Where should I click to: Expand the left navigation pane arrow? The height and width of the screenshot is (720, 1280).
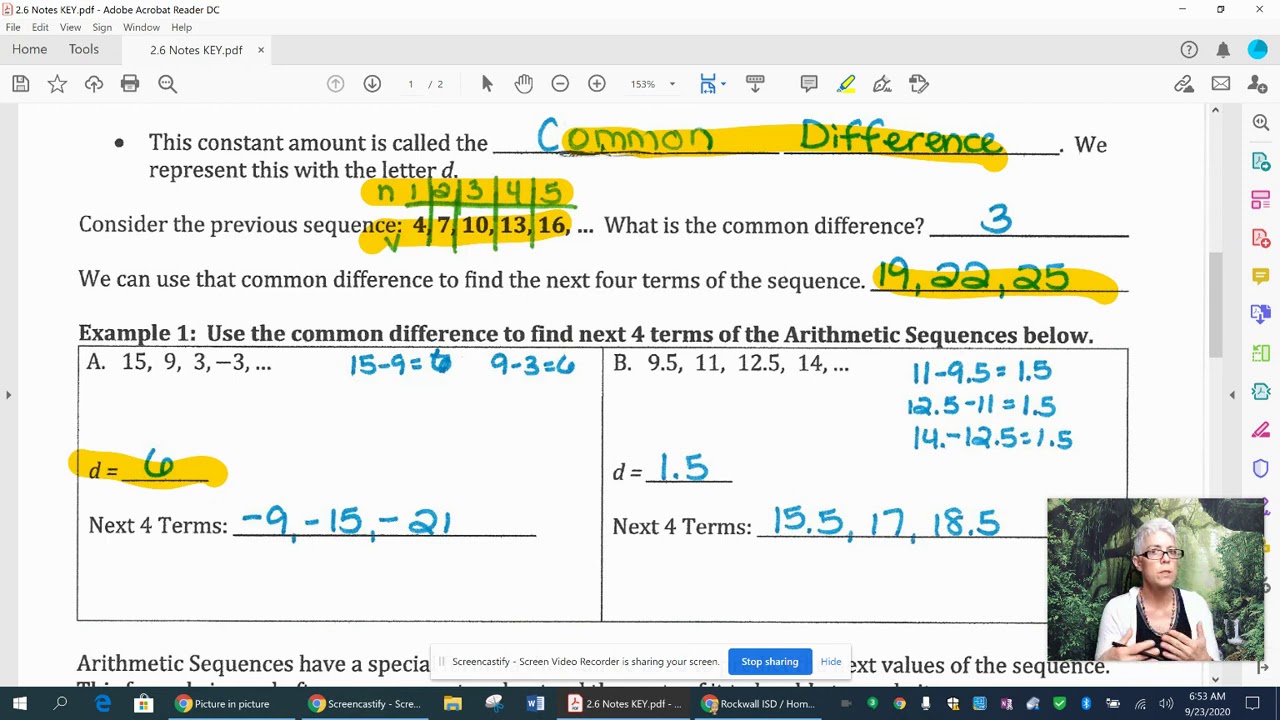[8, 395]
